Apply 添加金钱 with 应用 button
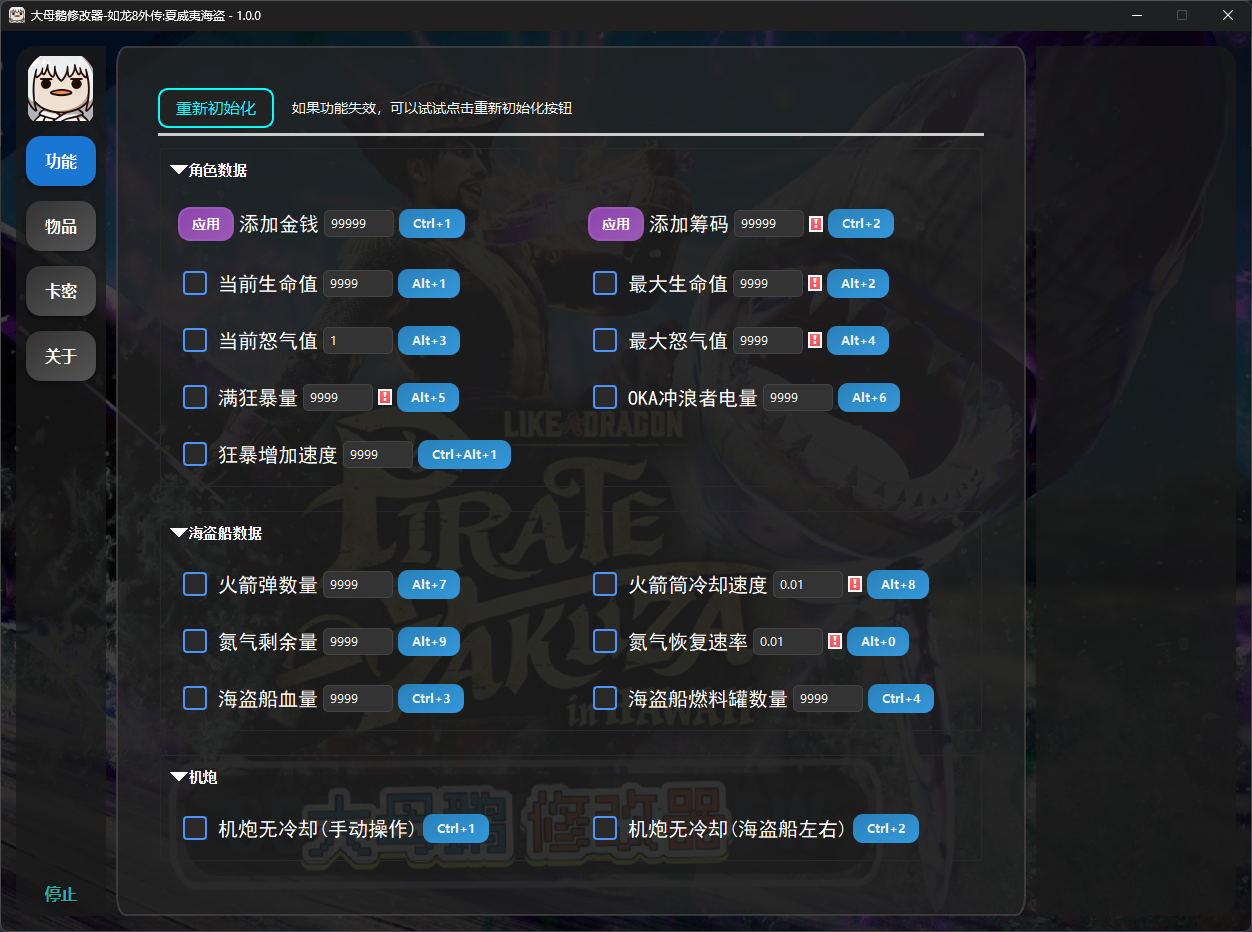 [x=206, y=224]
